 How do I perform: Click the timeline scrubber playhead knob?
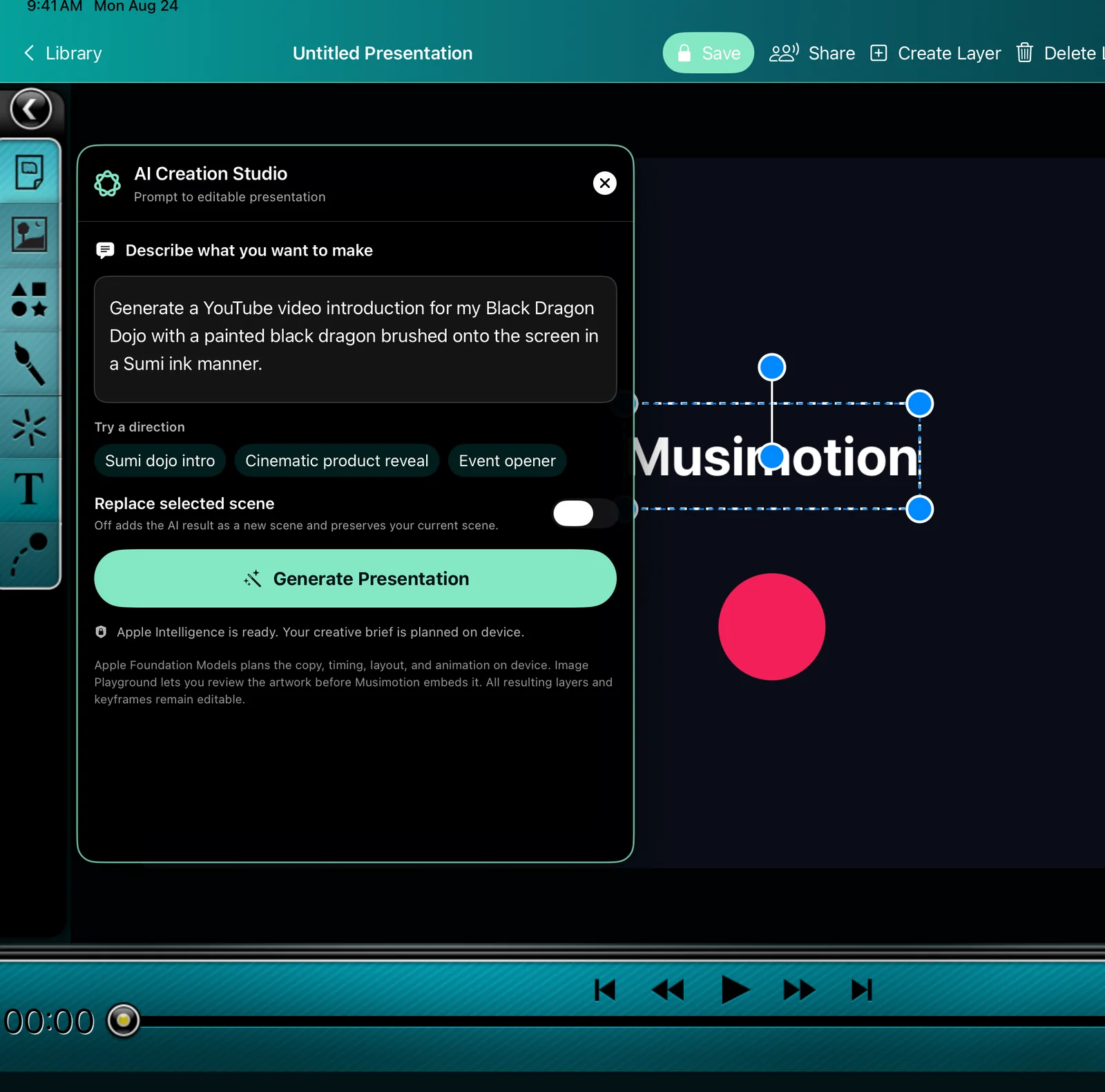click(124, 1020)
